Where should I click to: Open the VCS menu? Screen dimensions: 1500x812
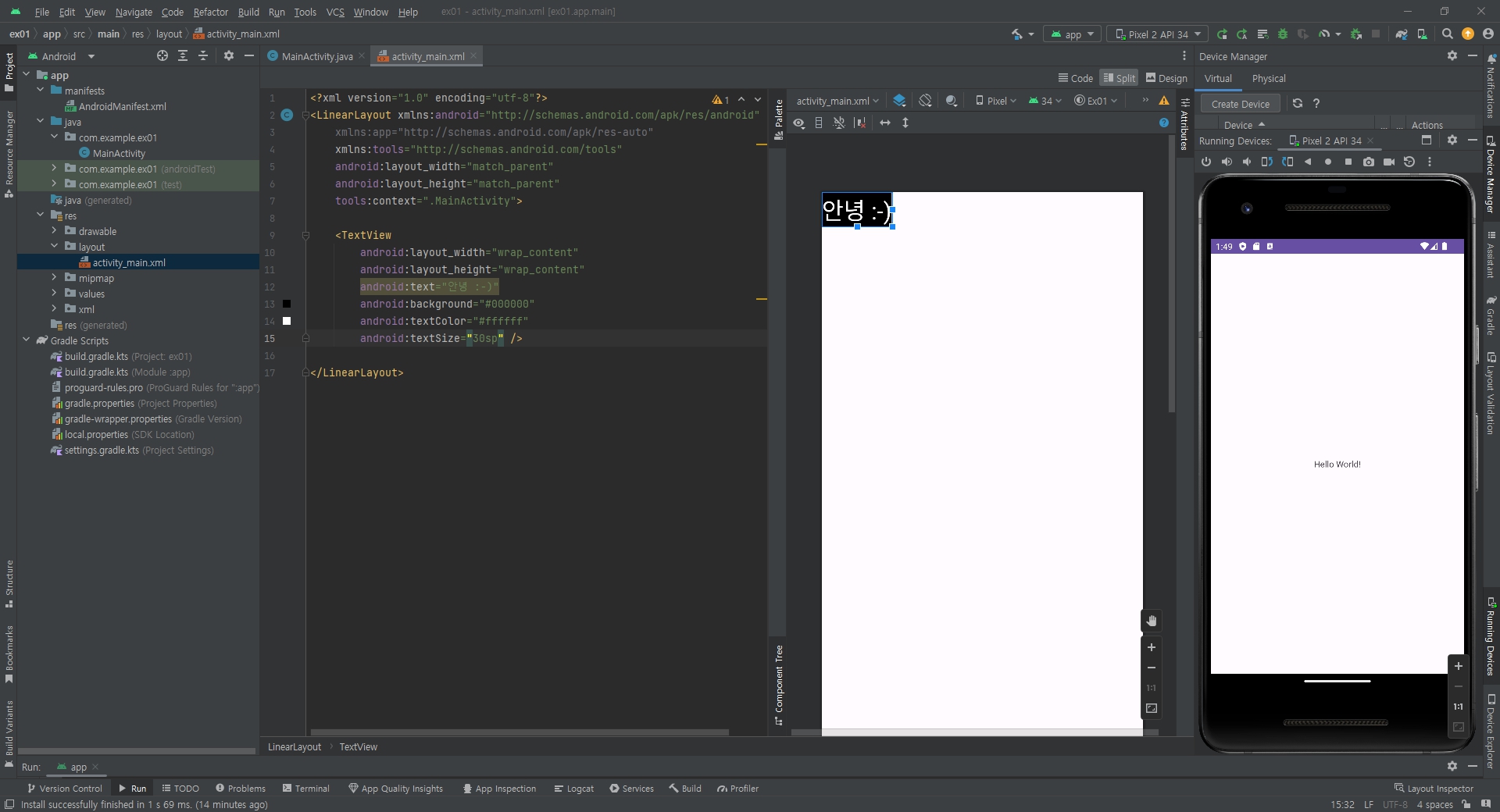click(335, 12)
